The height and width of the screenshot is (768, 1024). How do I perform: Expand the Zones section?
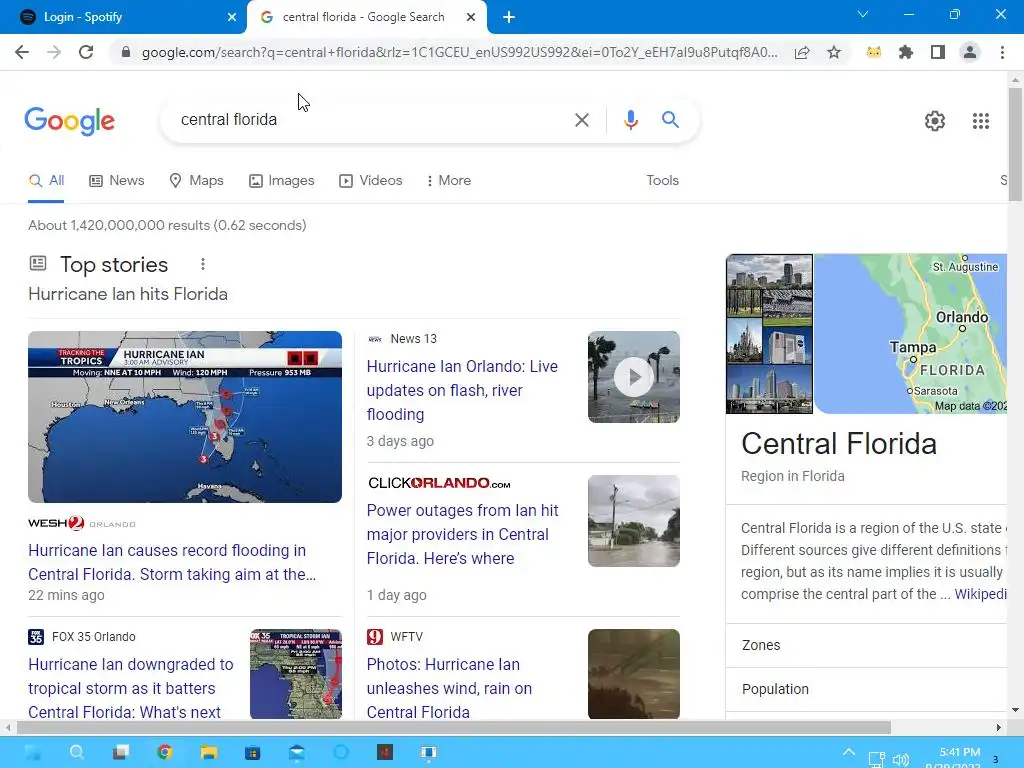pos(867,645)
